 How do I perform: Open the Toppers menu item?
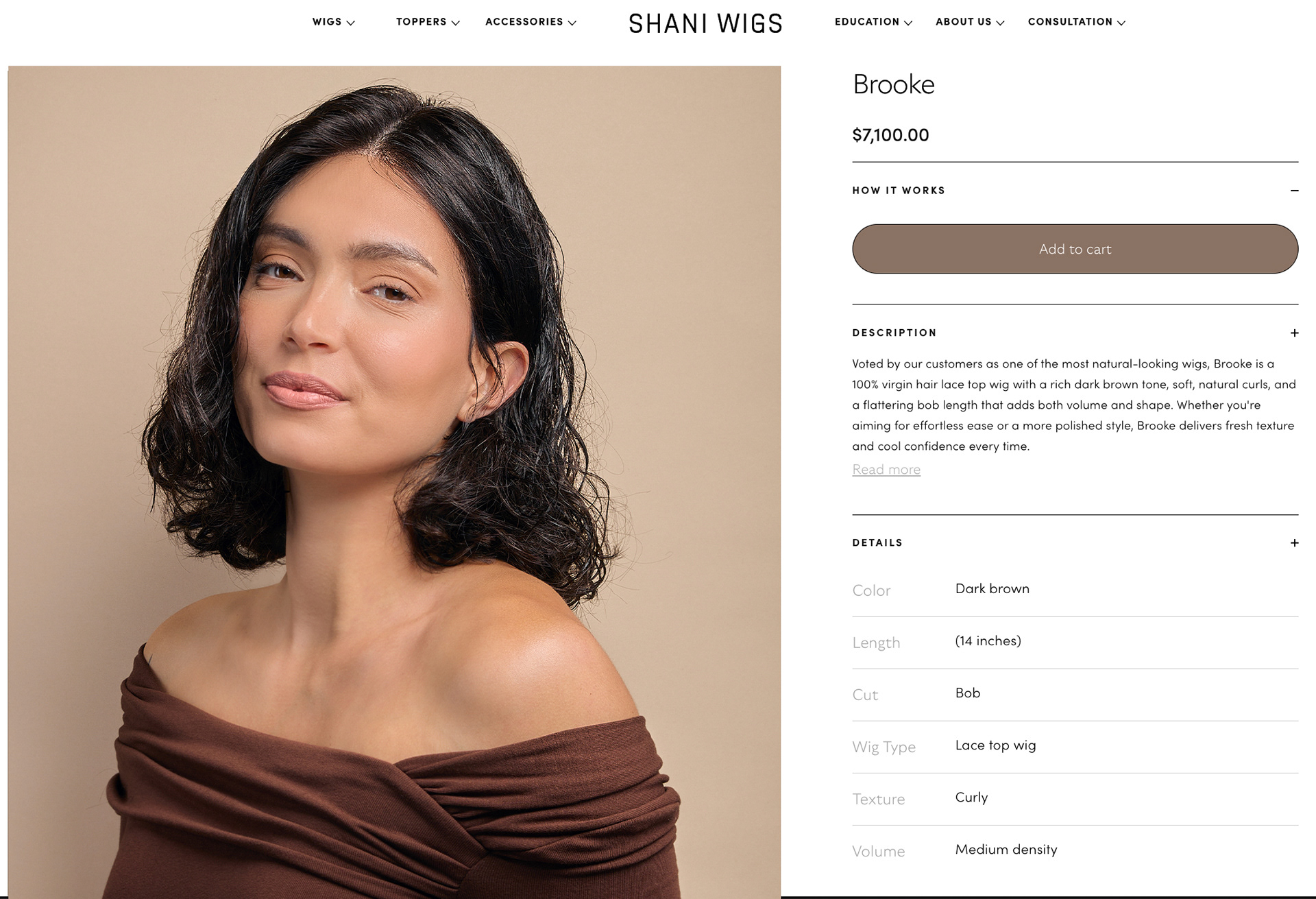428,22
